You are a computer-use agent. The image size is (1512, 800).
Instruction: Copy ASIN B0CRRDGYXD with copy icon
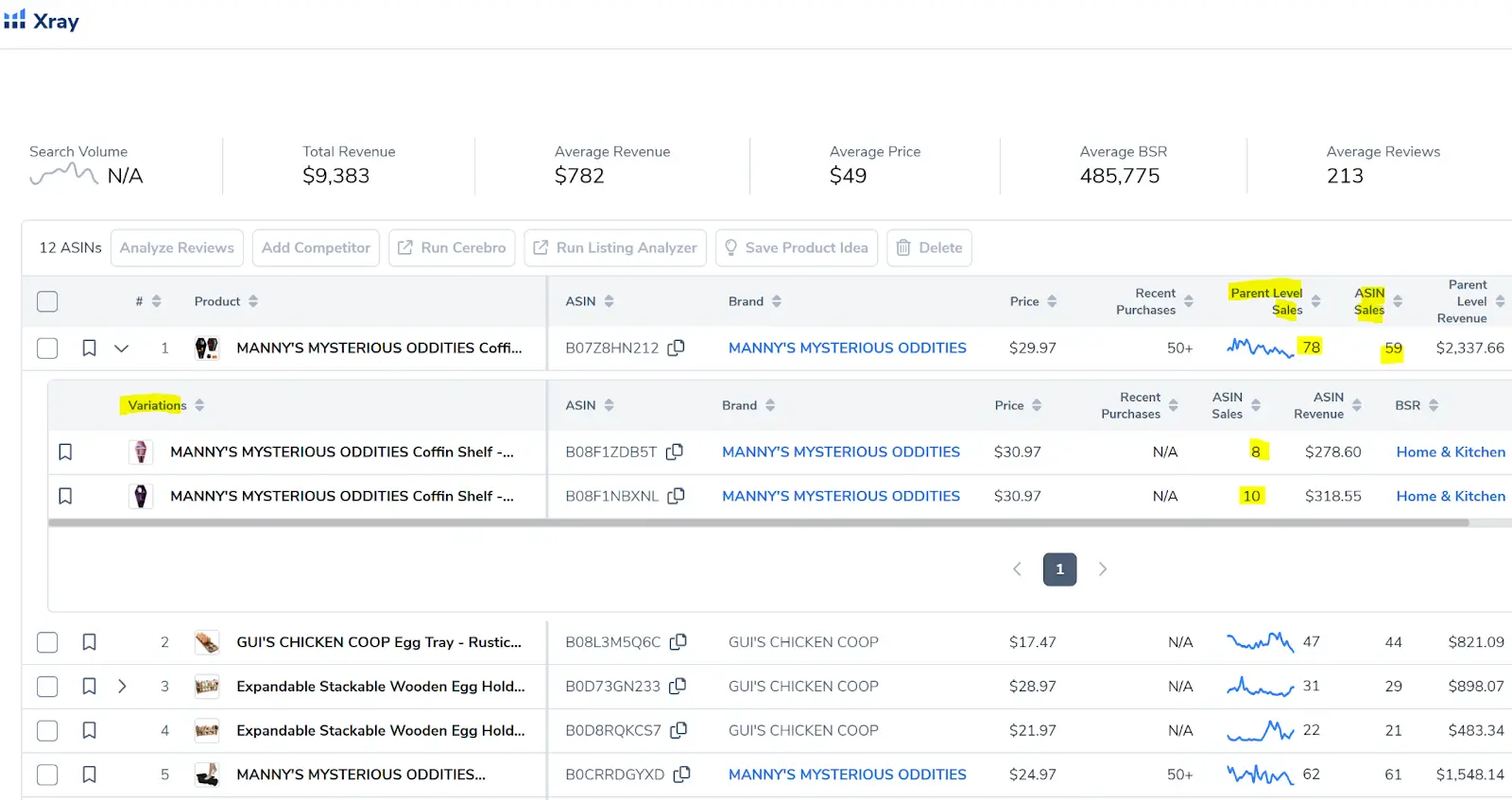click(681, 774)
